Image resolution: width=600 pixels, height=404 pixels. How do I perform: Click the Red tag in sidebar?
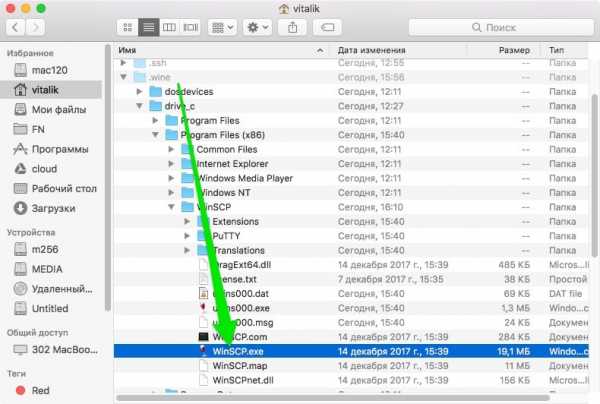pyautogui.click(x=40, y=390)
